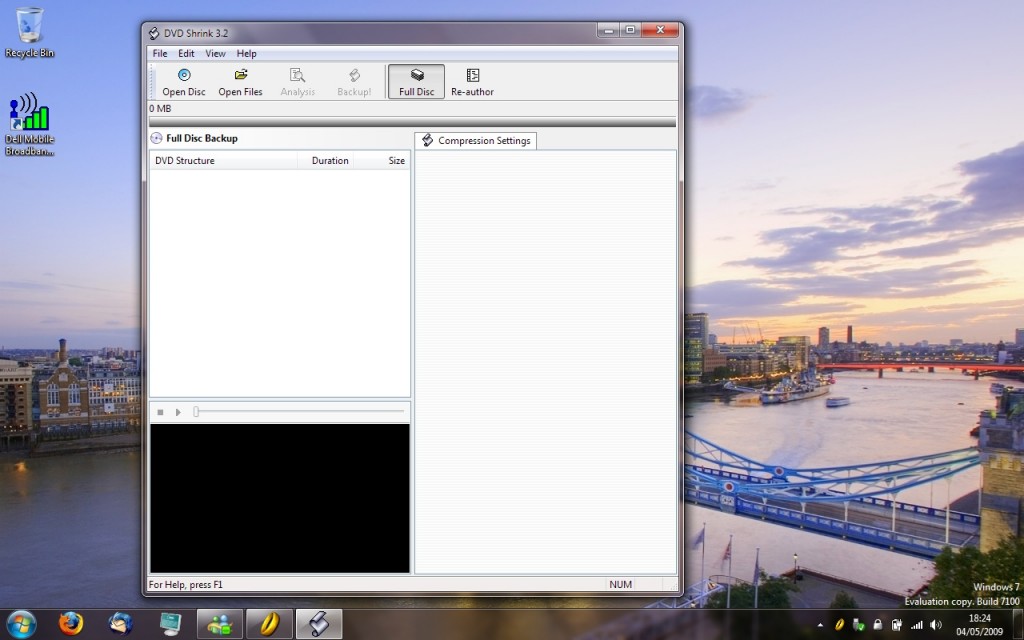
Task: Click the Backup! toolbar button
Action: pyautogui.click(x=354, y=82)
